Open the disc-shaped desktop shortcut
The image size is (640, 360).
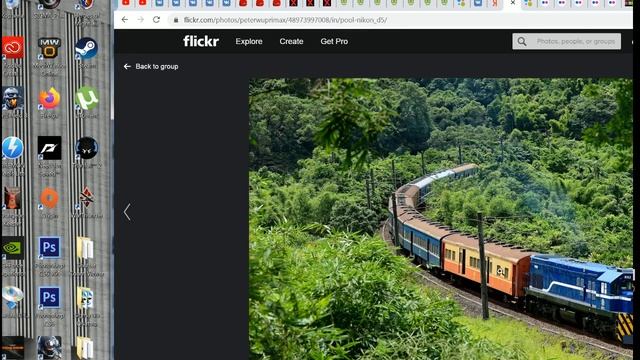pyautogui.click(x=13, y=298)
